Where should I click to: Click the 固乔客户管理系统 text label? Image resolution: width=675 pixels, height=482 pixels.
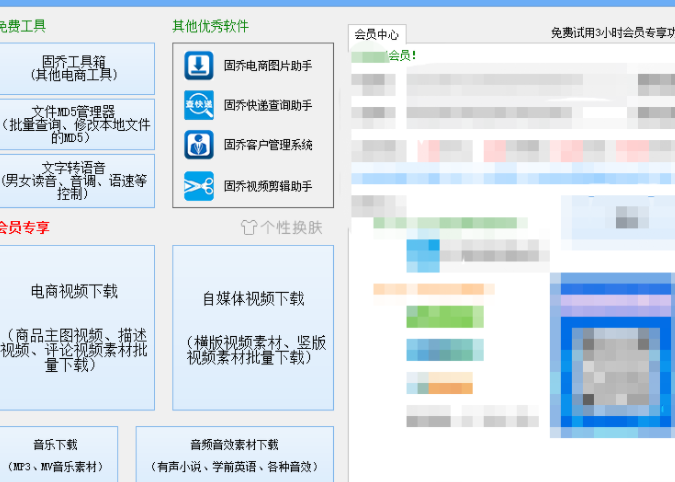tap(268, 145)
